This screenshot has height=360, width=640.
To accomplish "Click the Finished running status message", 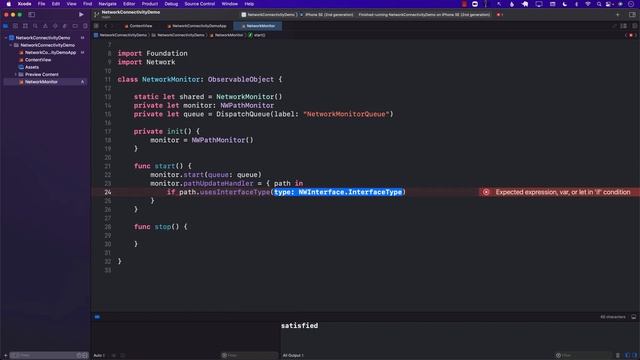I will point(424,15).
